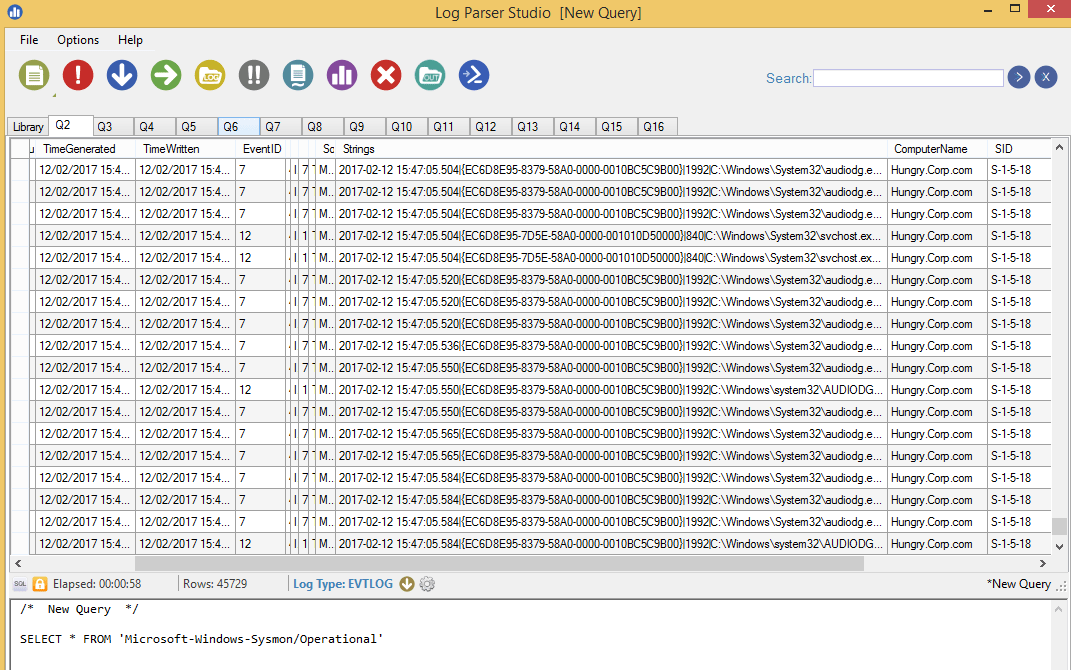
Task: Switch to the Library tab
Action: (27, 126)
